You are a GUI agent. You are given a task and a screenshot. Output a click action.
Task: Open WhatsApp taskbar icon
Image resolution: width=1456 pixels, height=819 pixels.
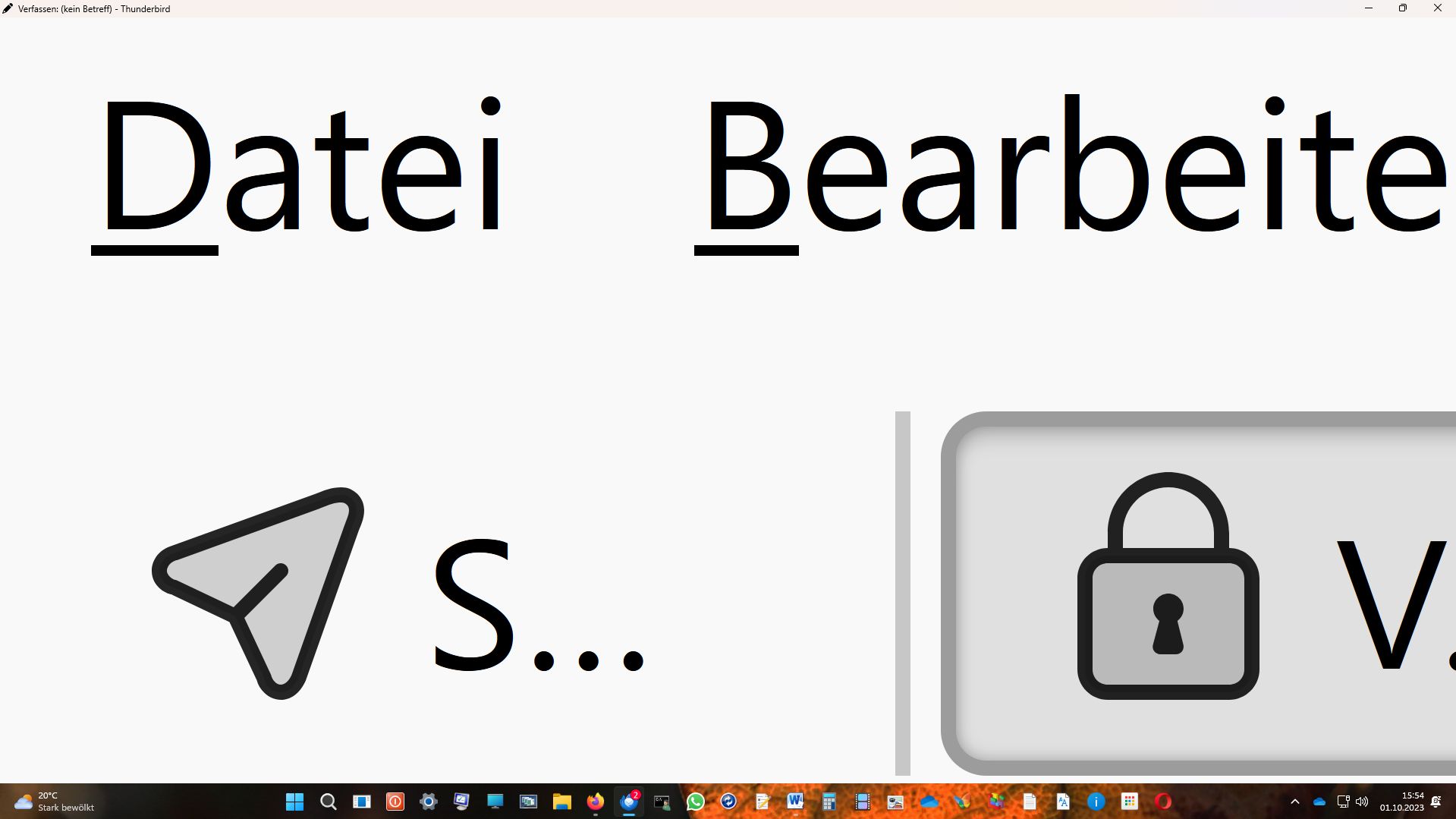696,802
